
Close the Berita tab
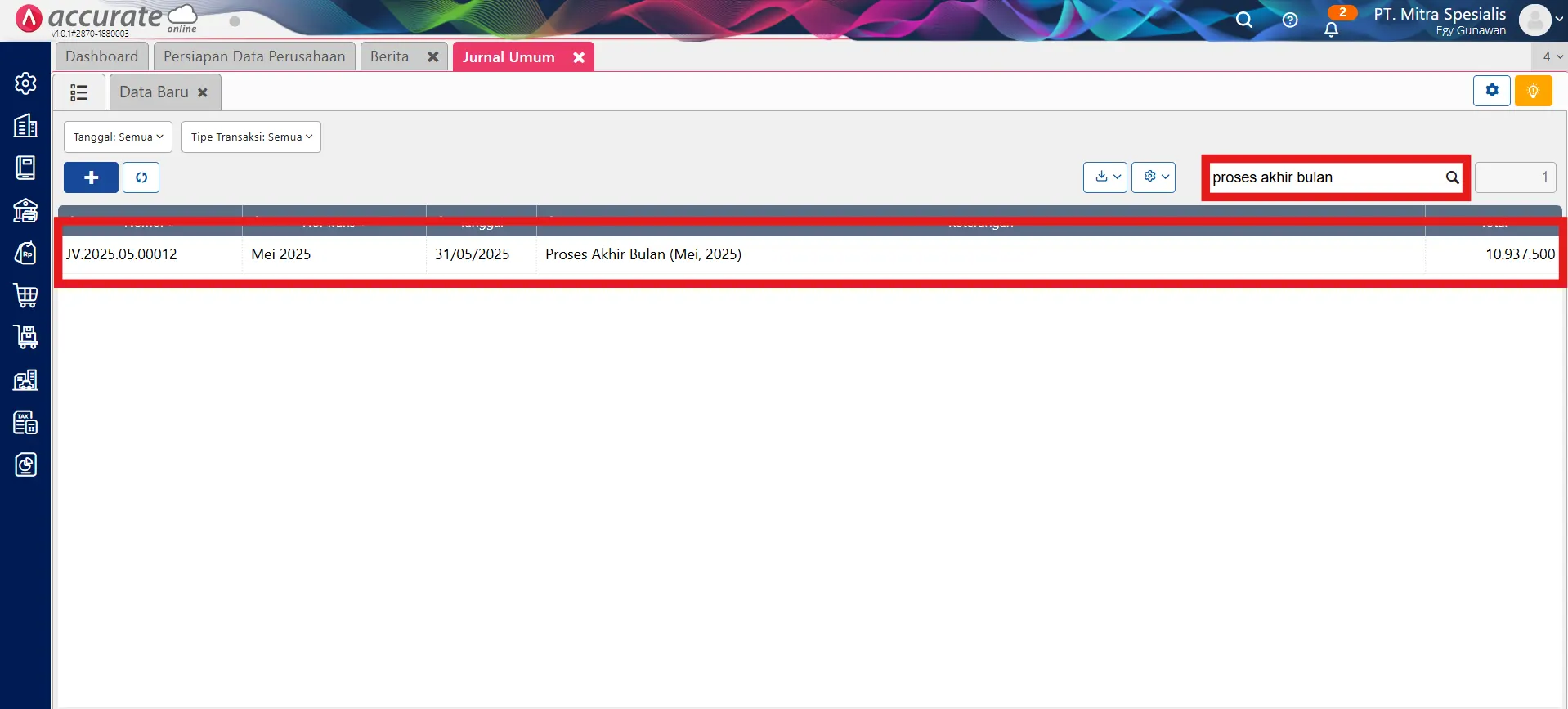[432, 57]
